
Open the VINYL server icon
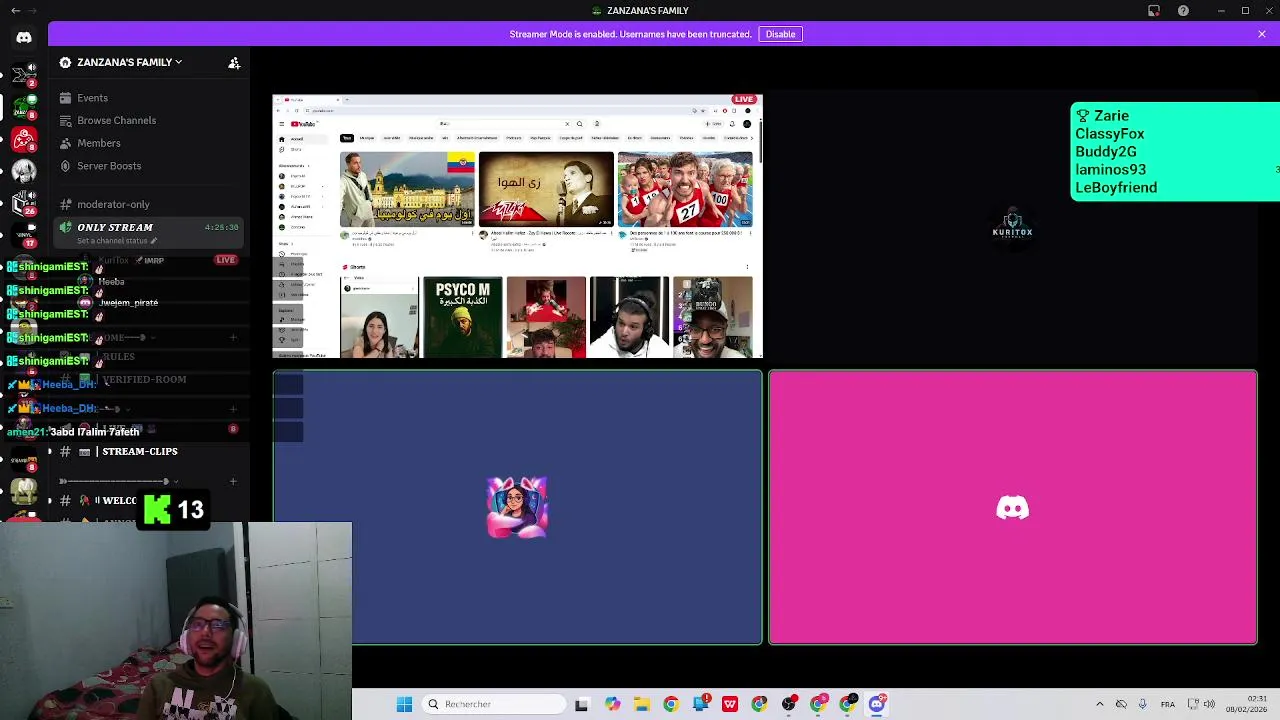point(24,238)
